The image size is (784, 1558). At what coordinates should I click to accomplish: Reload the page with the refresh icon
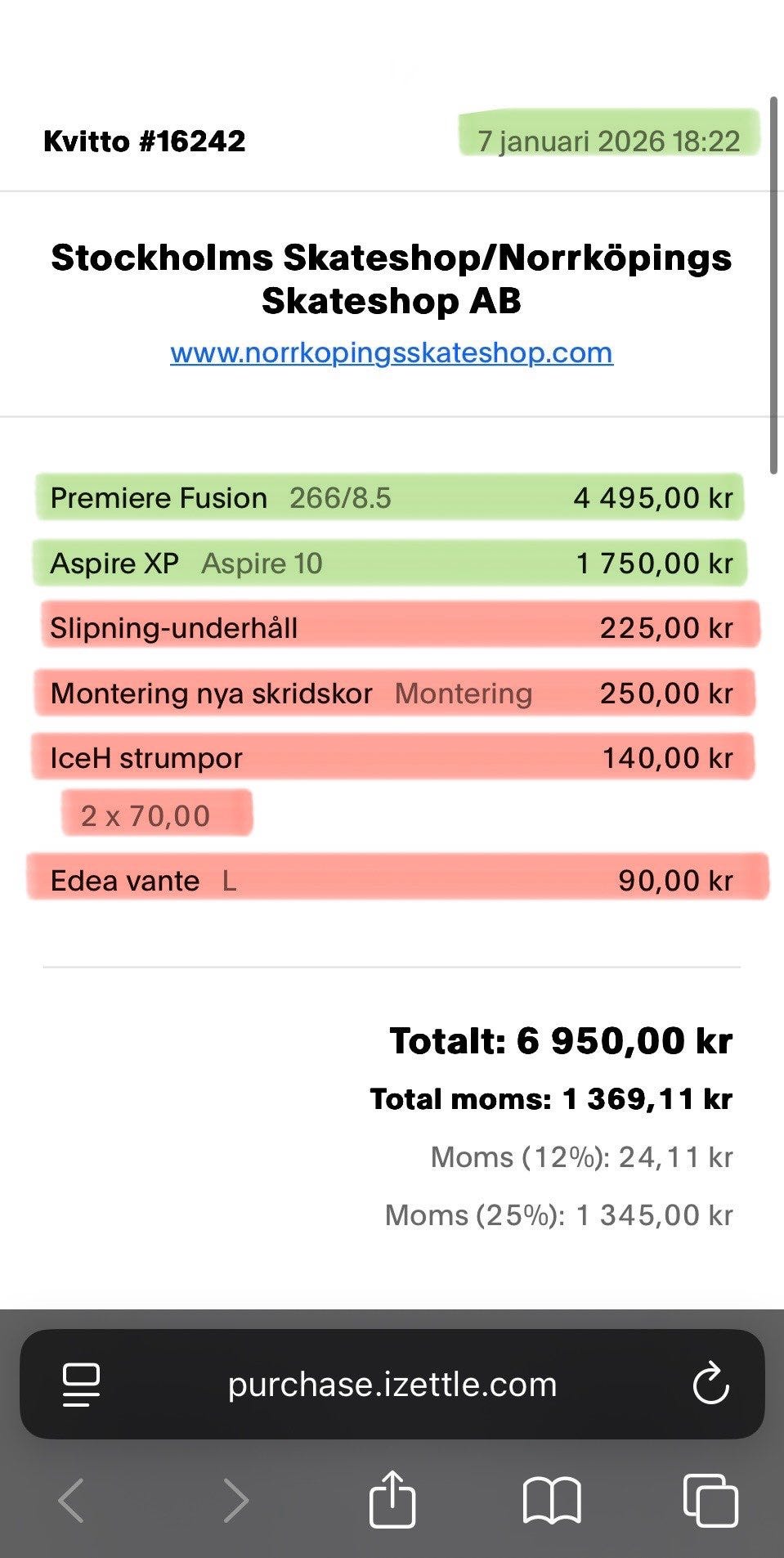(710, 1383)
